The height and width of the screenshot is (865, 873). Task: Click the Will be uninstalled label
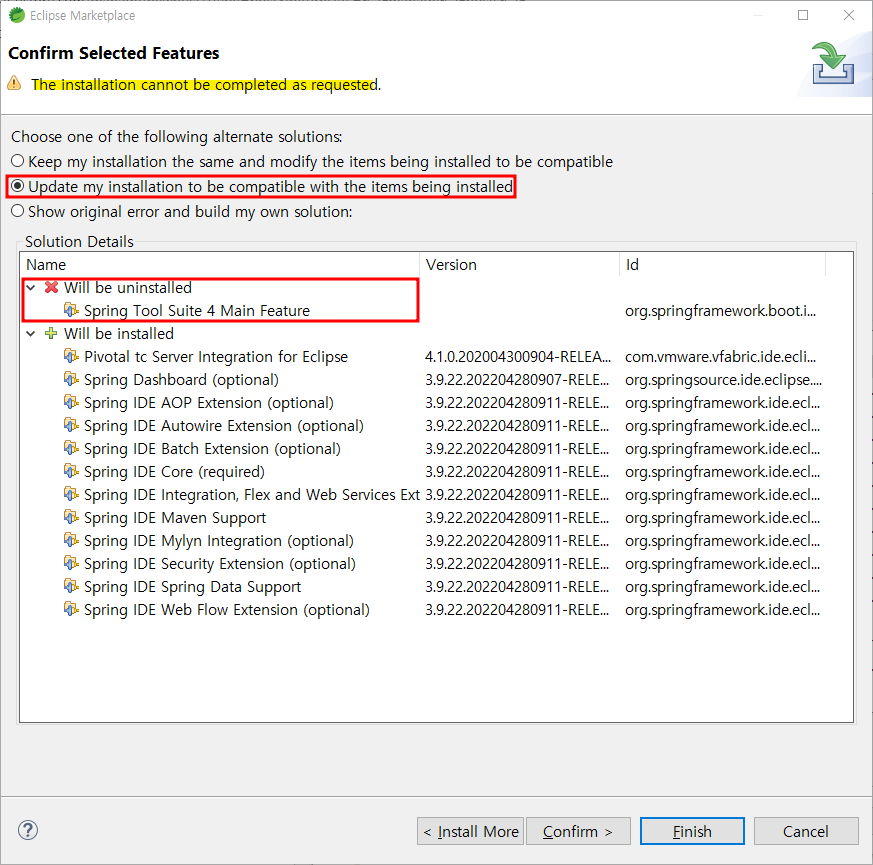point(127,288)
